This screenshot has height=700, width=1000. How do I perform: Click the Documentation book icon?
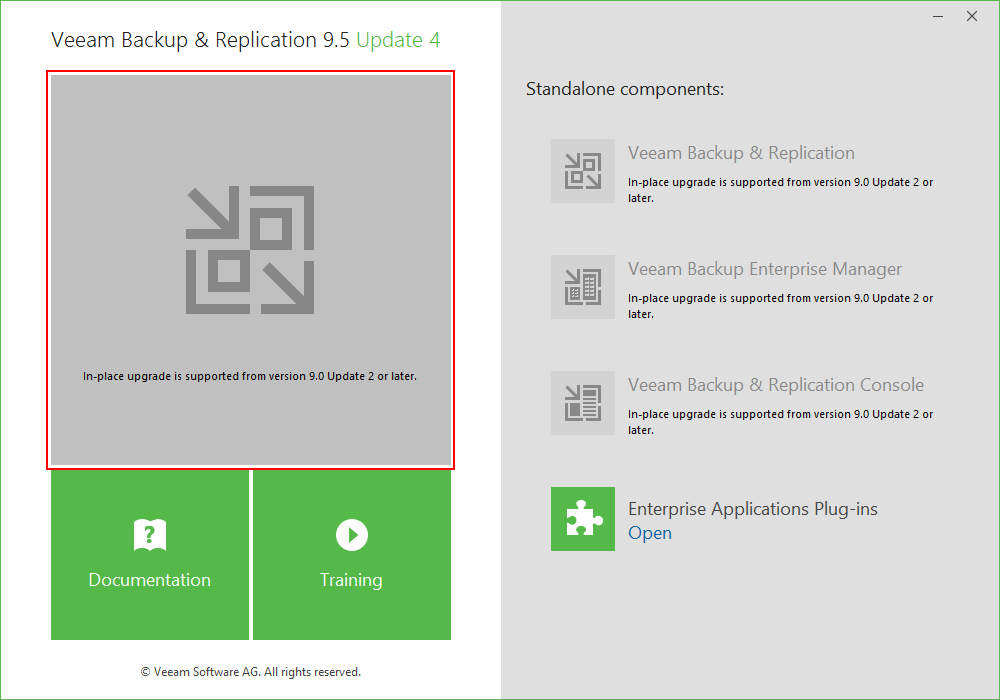click(150, 535)
